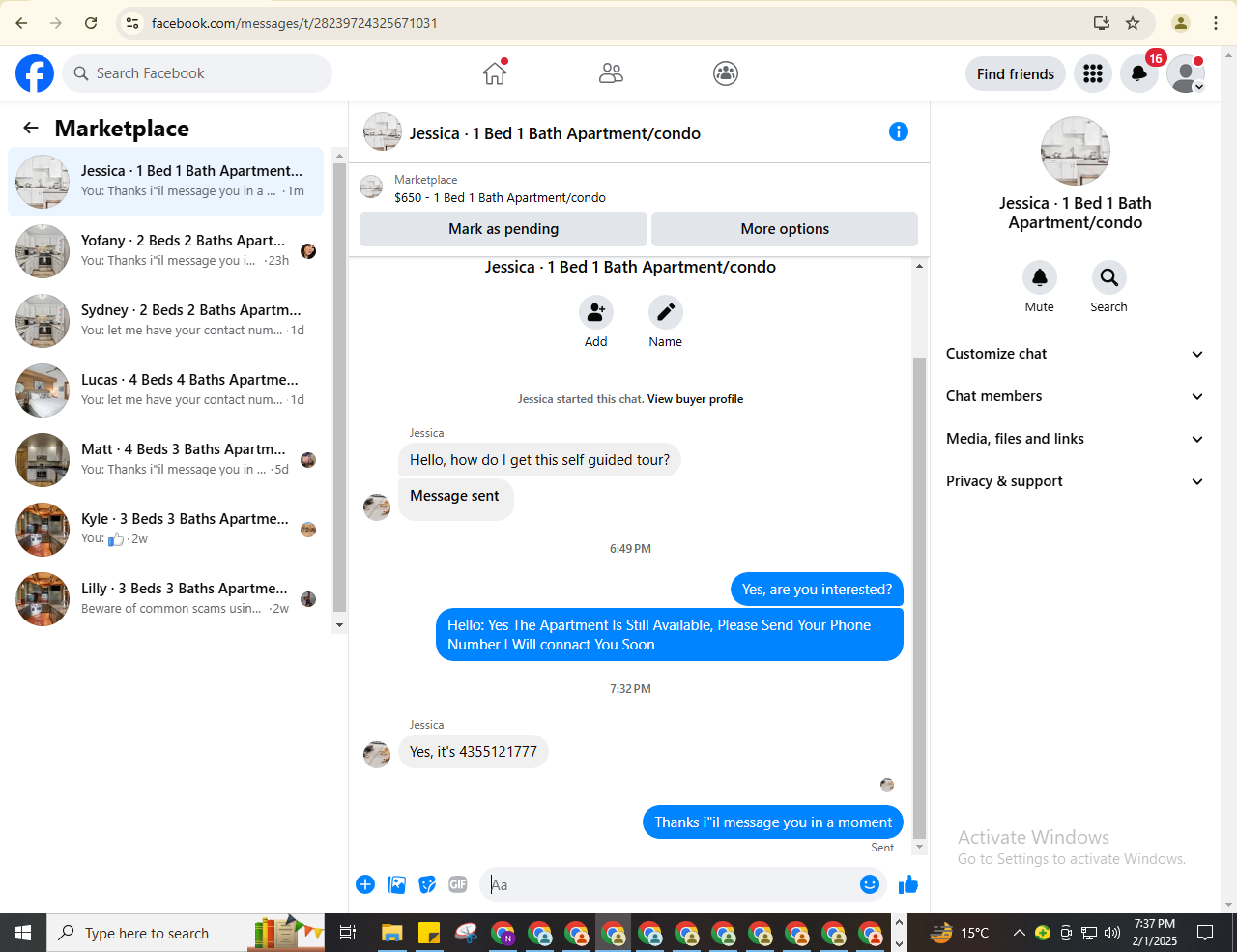Open Task View on taskbar

[x=348, y=933]
